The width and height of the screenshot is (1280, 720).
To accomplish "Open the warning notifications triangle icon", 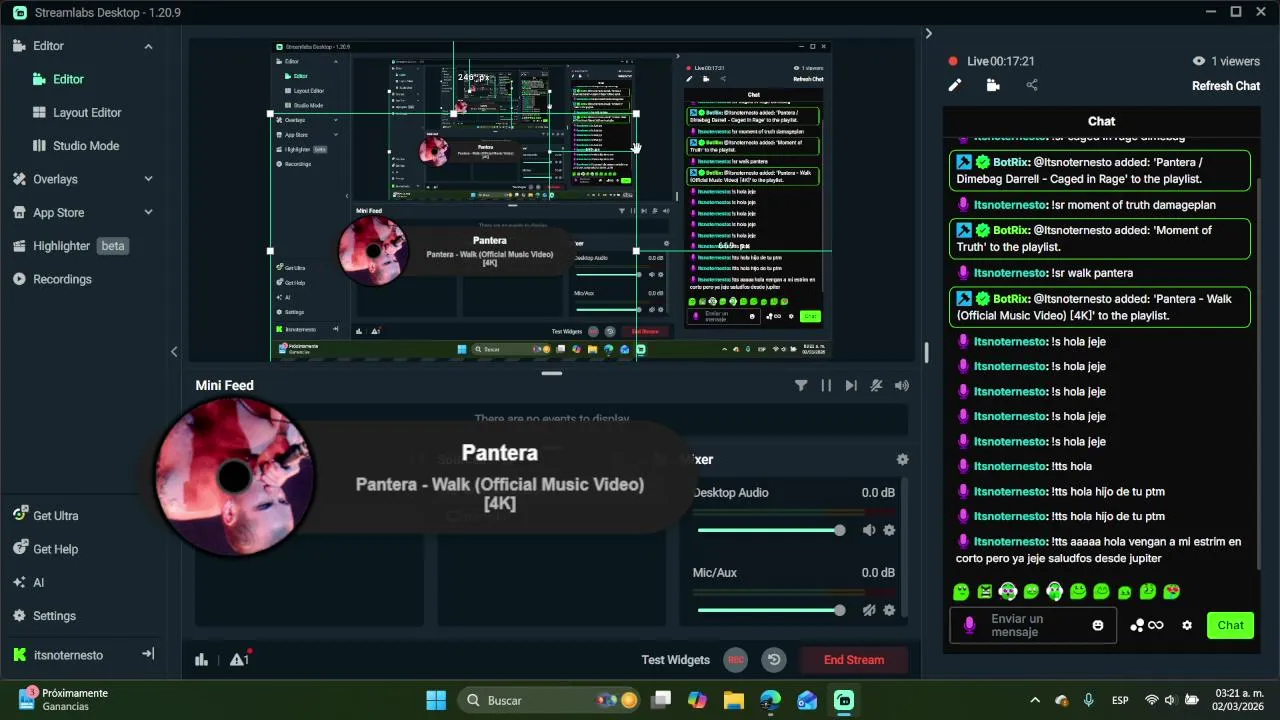I will click(x=238, y=659).
